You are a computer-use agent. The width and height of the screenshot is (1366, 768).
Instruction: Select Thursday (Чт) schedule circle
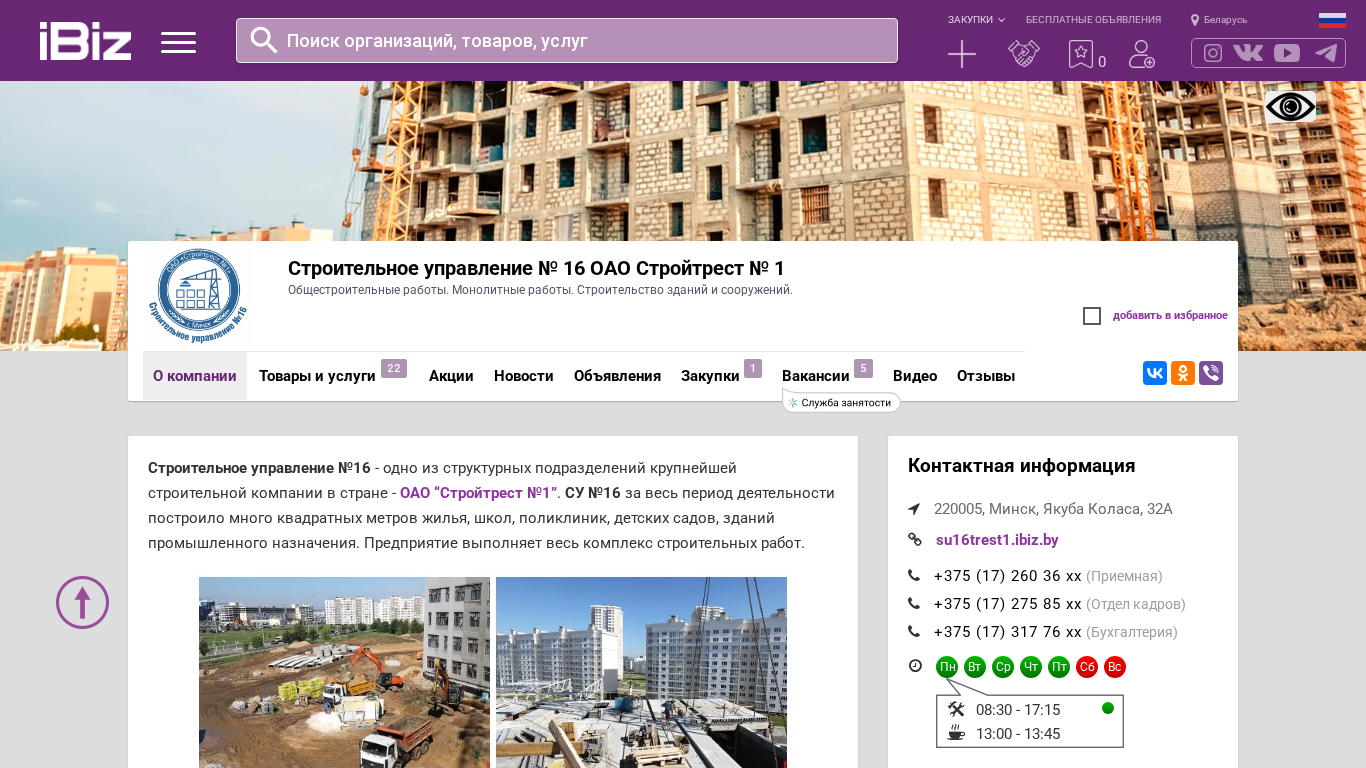tap(1031, 667)
